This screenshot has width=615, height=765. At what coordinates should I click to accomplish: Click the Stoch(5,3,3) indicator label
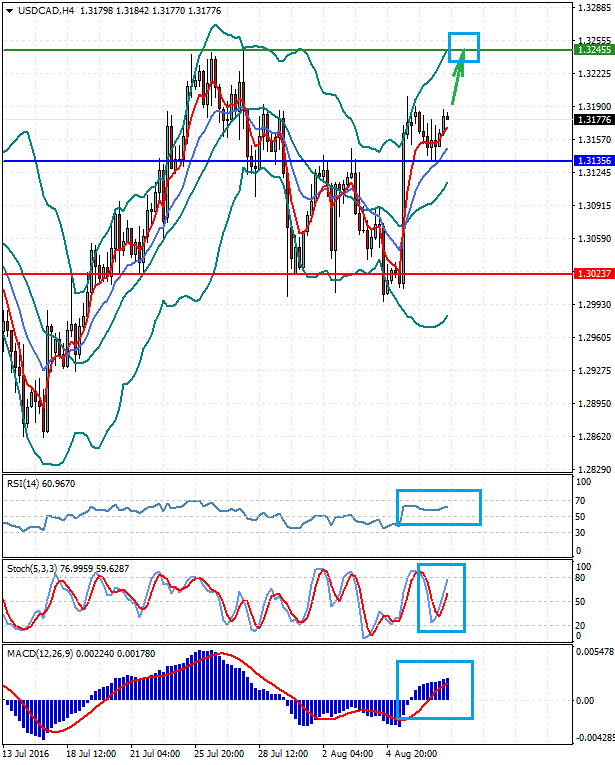tap(30, 568)
